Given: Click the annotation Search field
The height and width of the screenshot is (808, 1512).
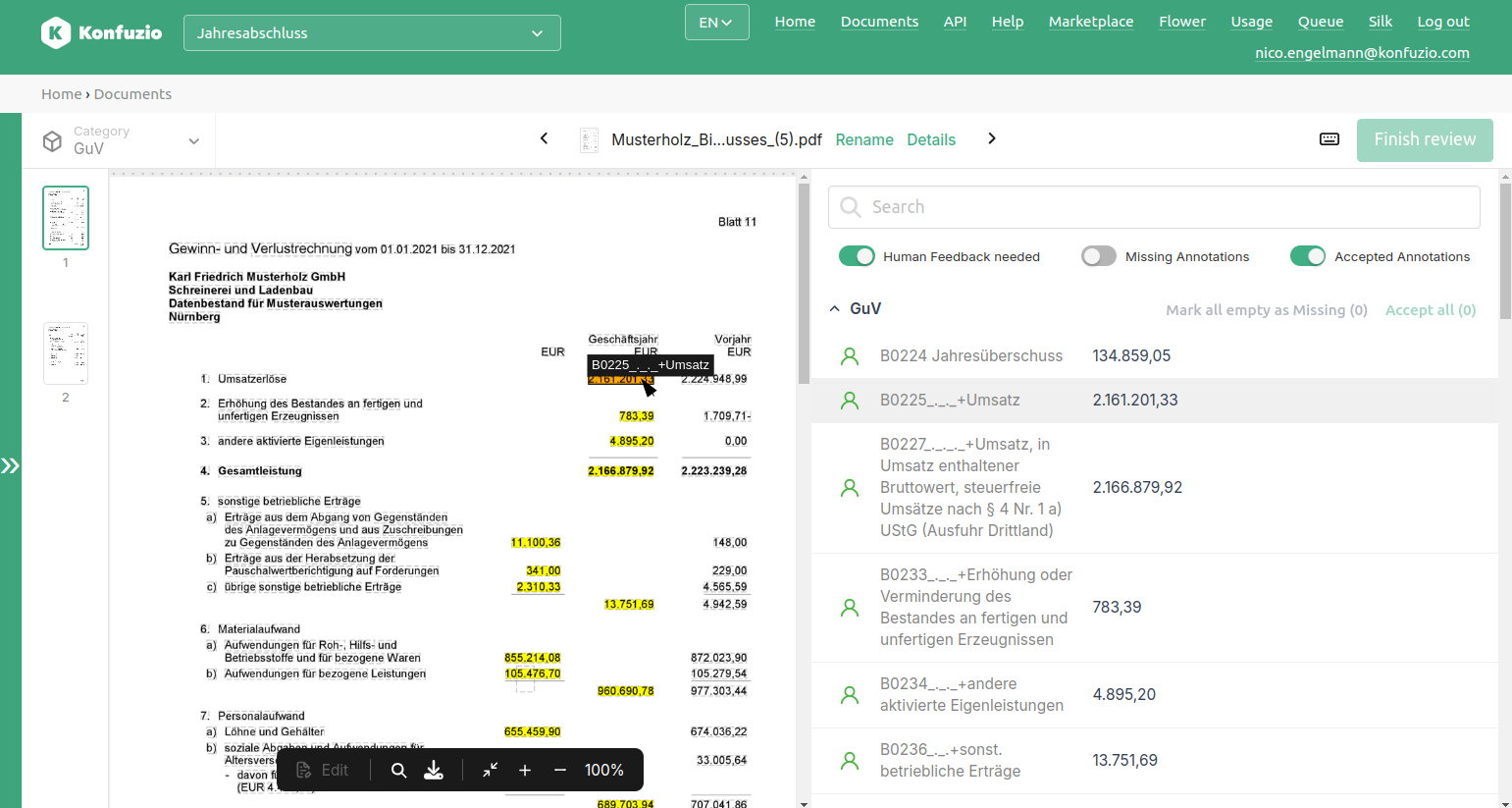Looking at the screenshot, I should [x=1154, y=207].
